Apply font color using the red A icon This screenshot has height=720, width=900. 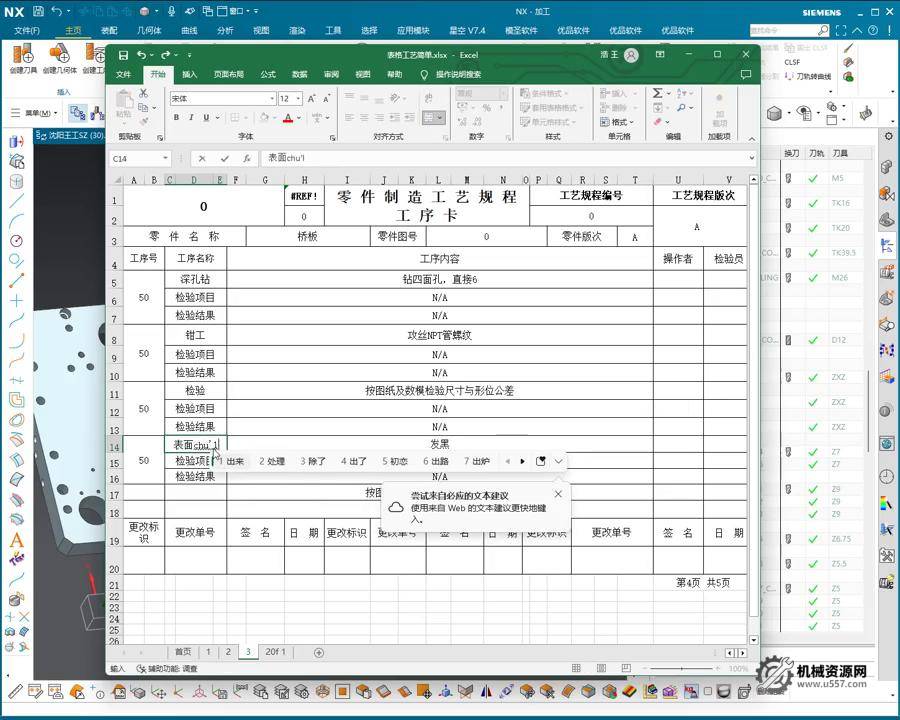(288, 118)
